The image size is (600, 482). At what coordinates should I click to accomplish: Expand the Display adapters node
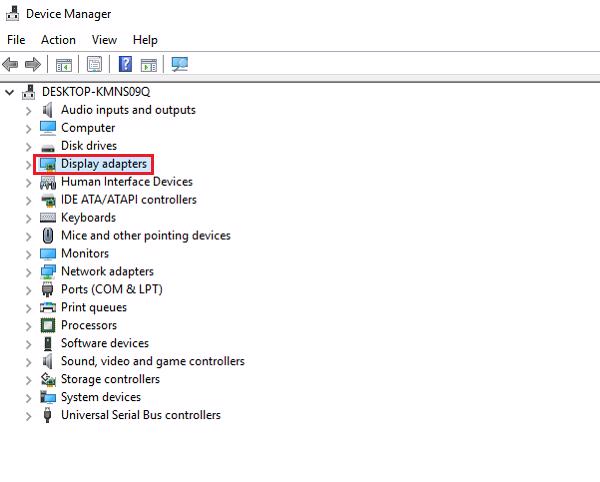tap(28, 164)
